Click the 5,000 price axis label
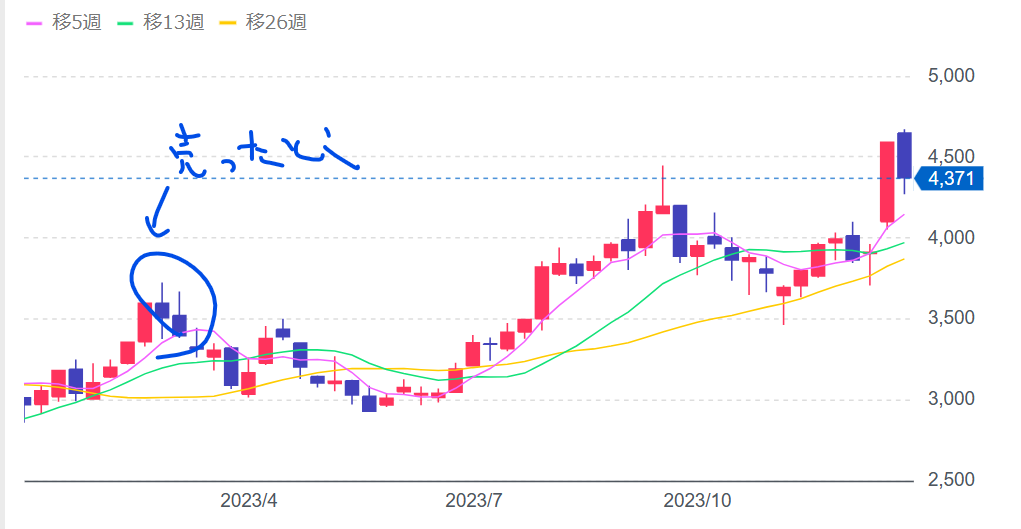 951,76
